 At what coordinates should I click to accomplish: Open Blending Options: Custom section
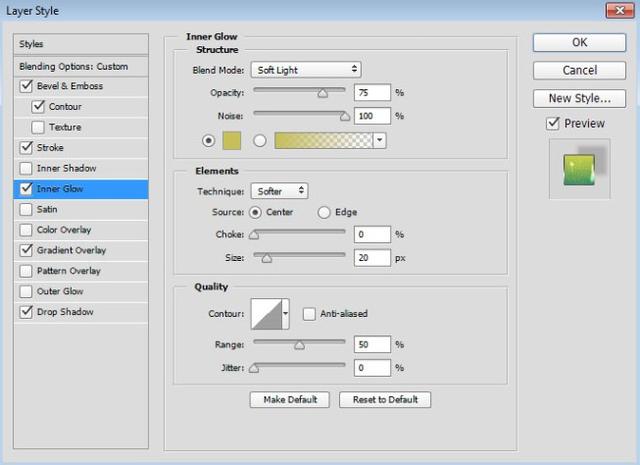pyautogui.click(x=74, y=66)
